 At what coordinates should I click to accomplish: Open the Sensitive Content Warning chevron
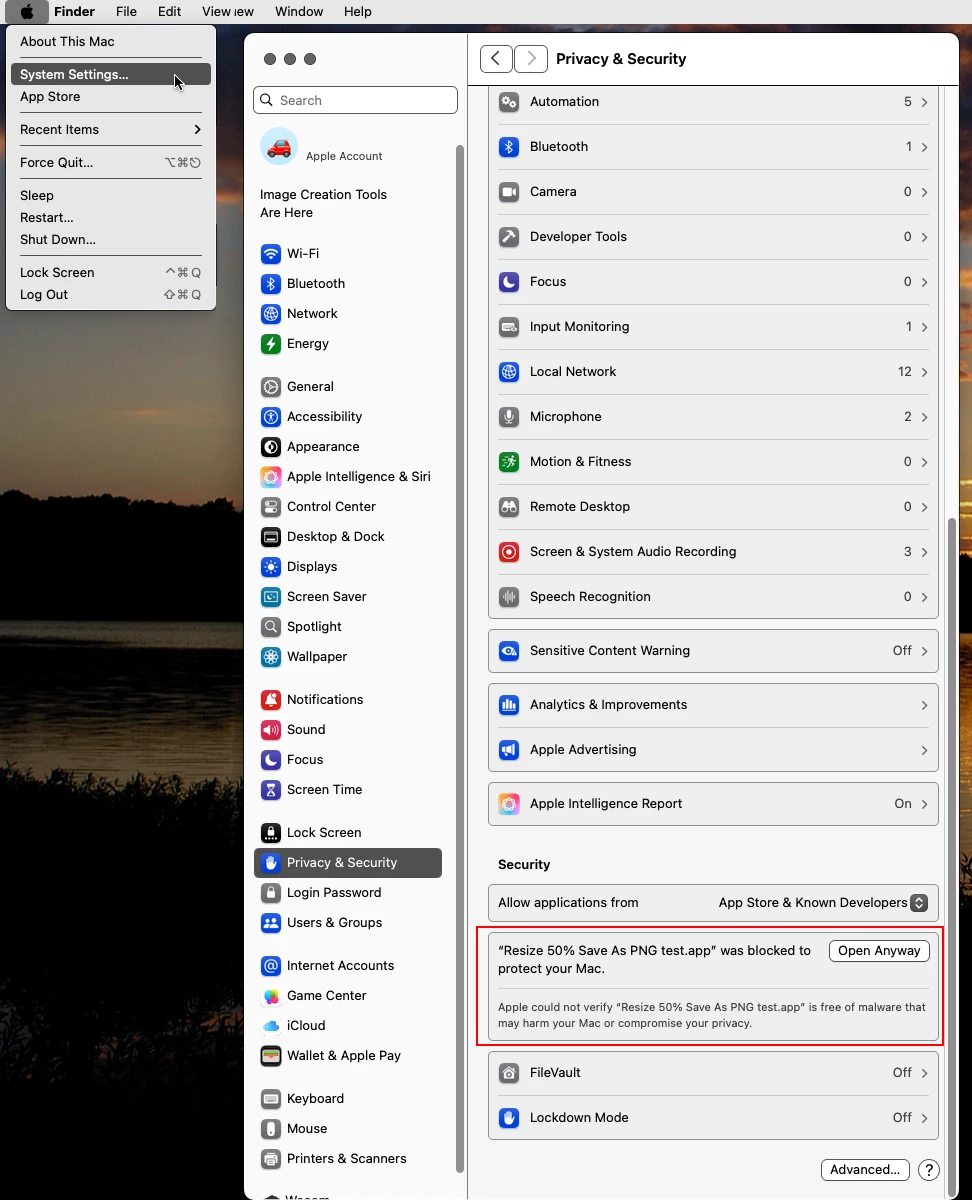click(x=924, y=651)
